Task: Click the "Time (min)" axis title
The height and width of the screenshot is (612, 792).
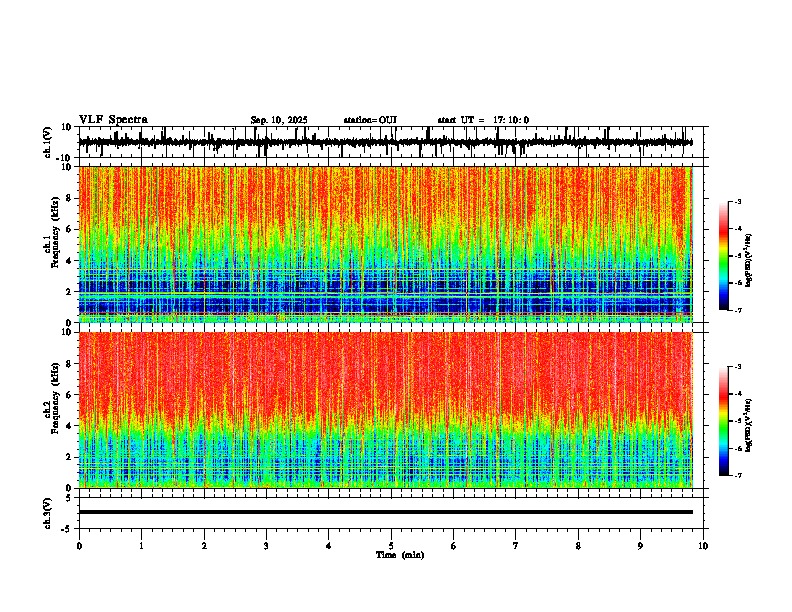Action: coord(400,555)
